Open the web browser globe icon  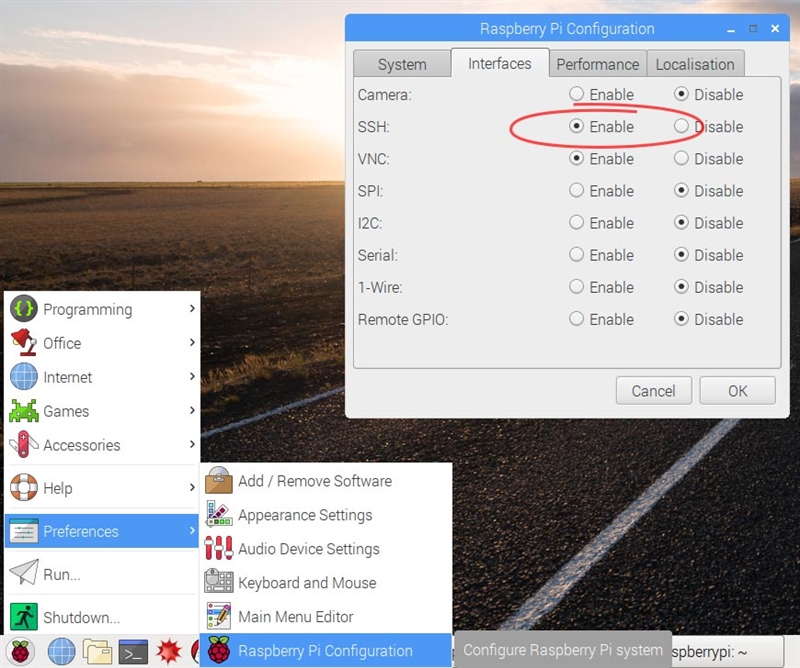pos(61,651)
